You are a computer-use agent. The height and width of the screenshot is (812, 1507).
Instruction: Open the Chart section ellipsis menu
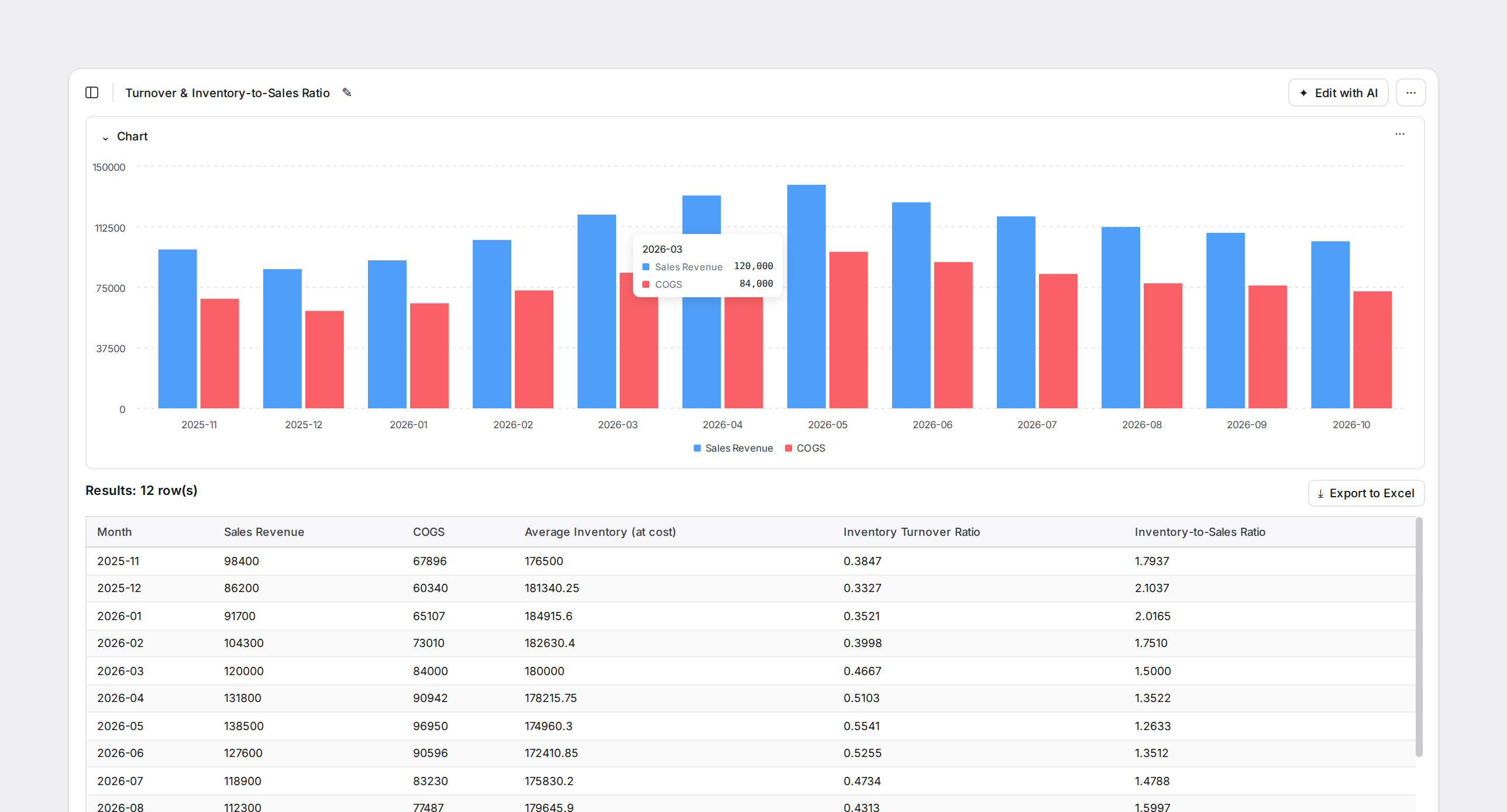(1399, 134)
